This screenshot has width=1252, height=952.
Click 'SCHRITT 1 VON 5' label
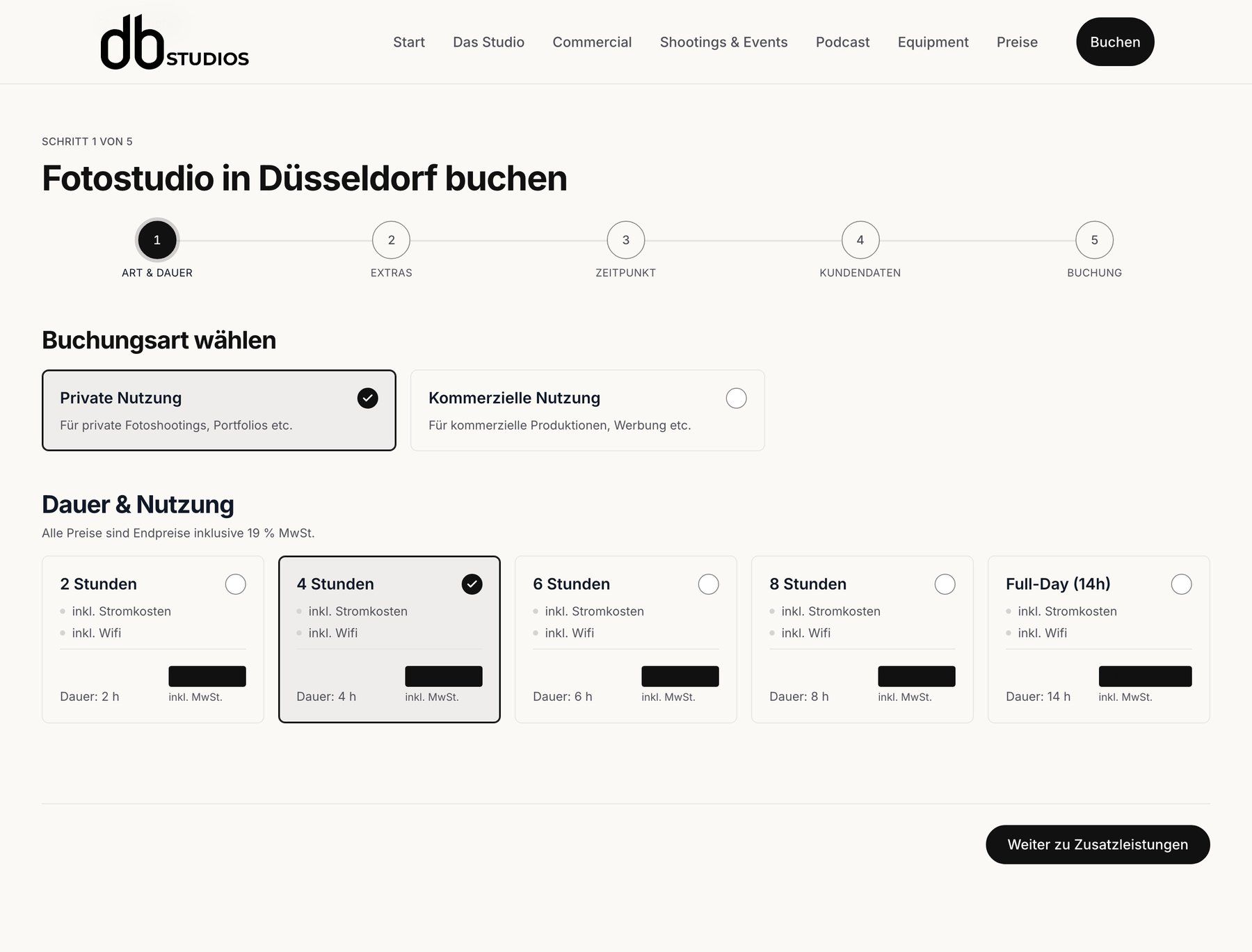(87, 142)
